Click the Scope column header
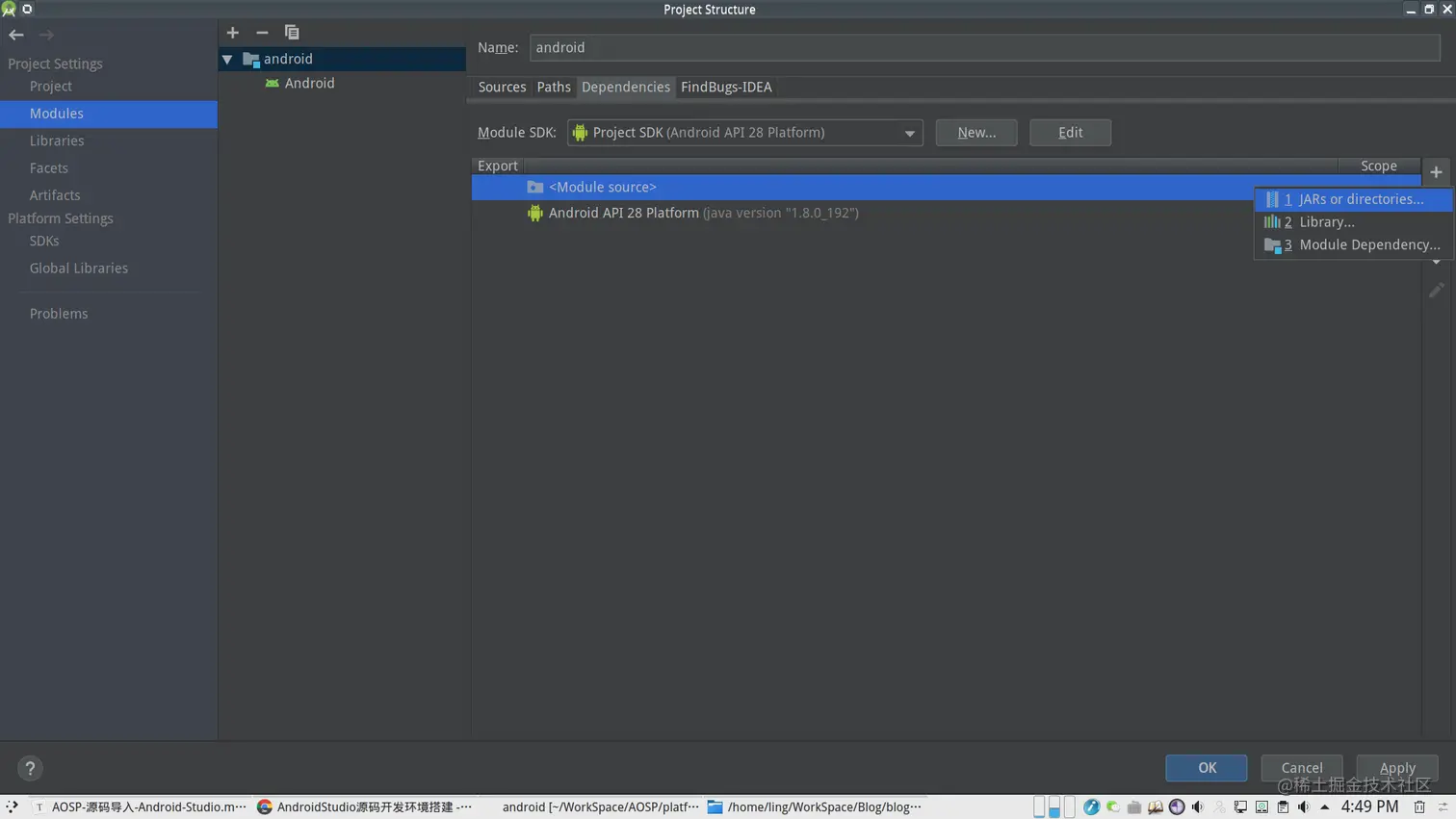This screenshot has width=1456, height=819. coord(1379,166)
